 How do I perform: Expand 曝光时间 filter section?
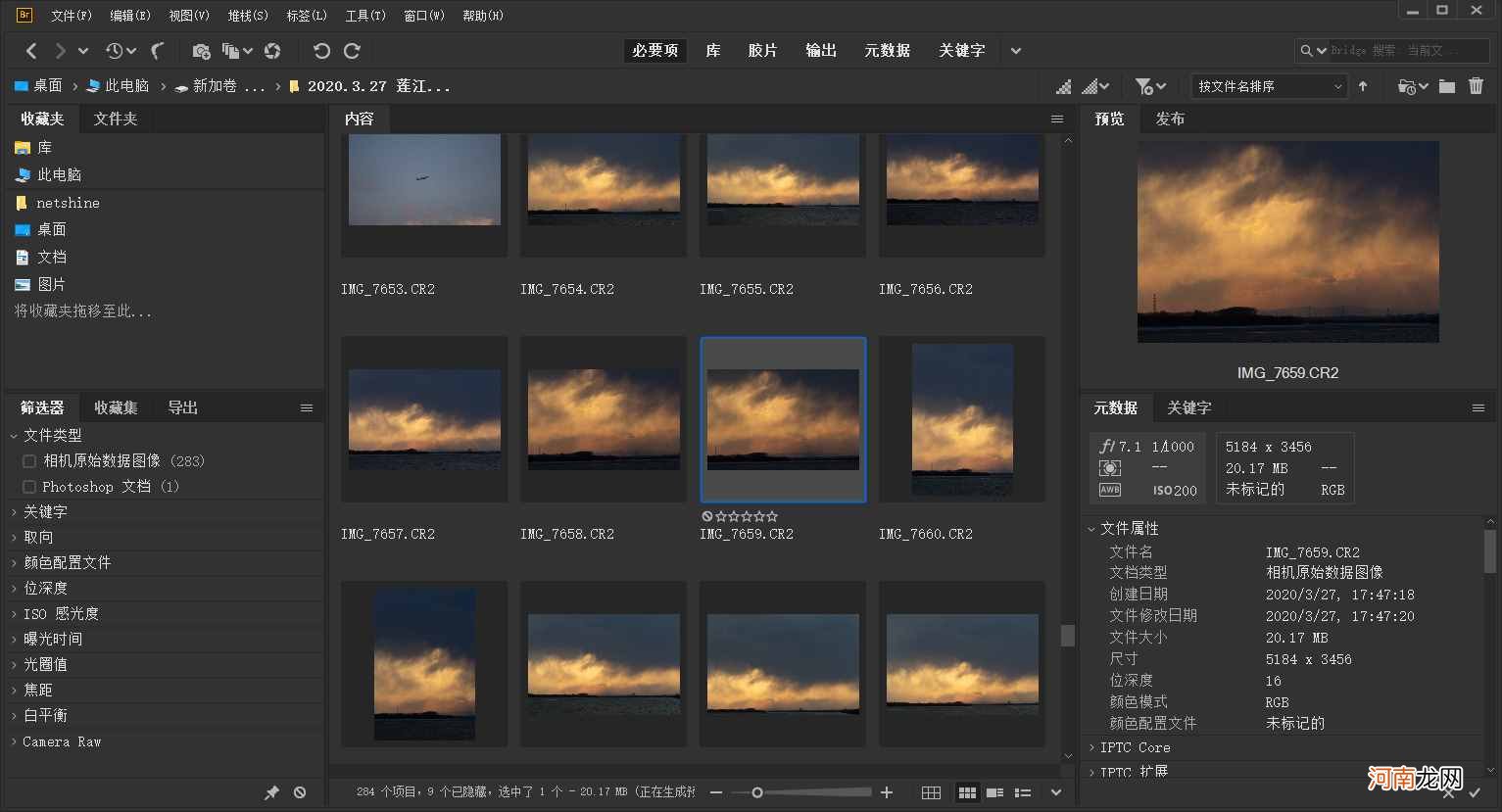(14, 640)
